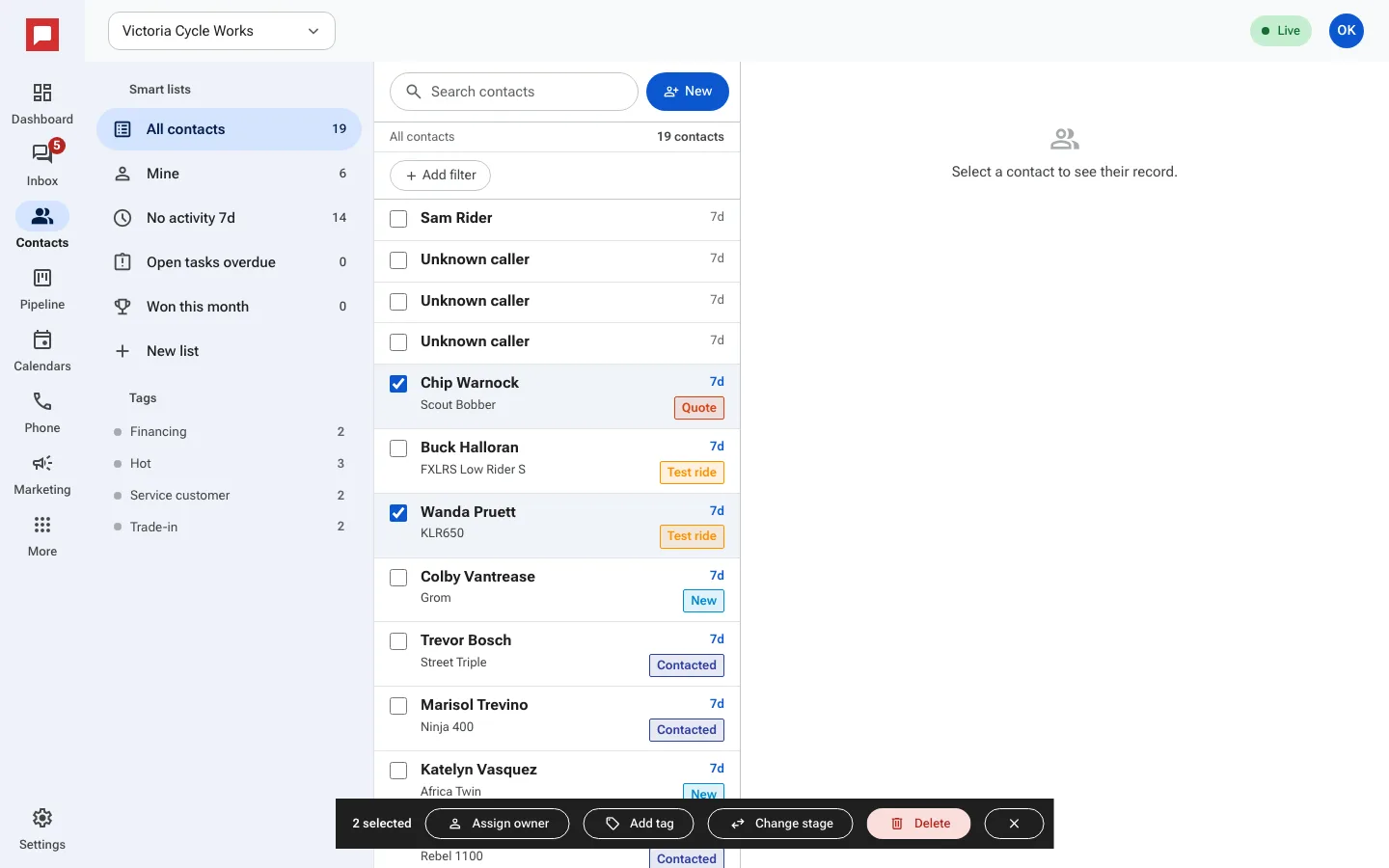Dismiss the bulk selection bar
This screenshot has height=868, width=1389.
coord(1014,824)
